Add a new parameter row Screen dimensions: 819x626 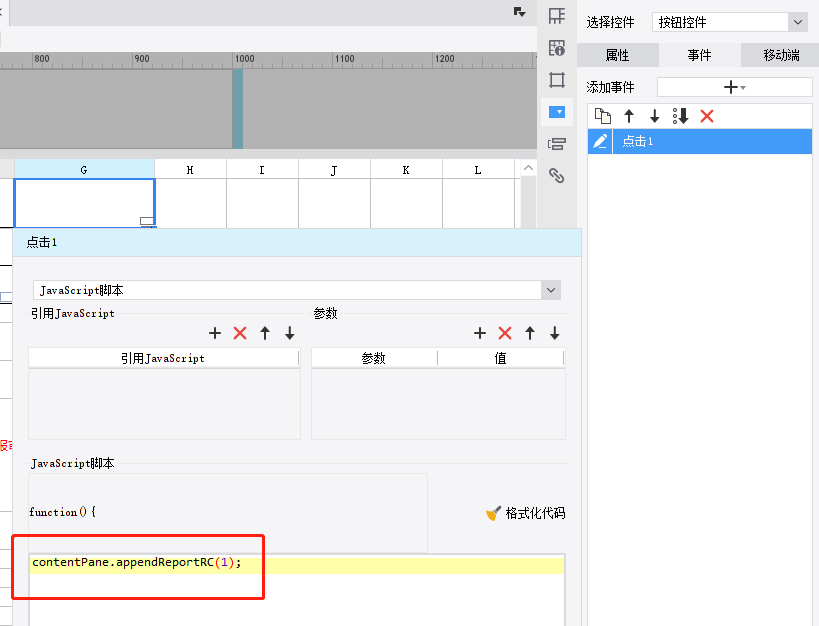480,333
